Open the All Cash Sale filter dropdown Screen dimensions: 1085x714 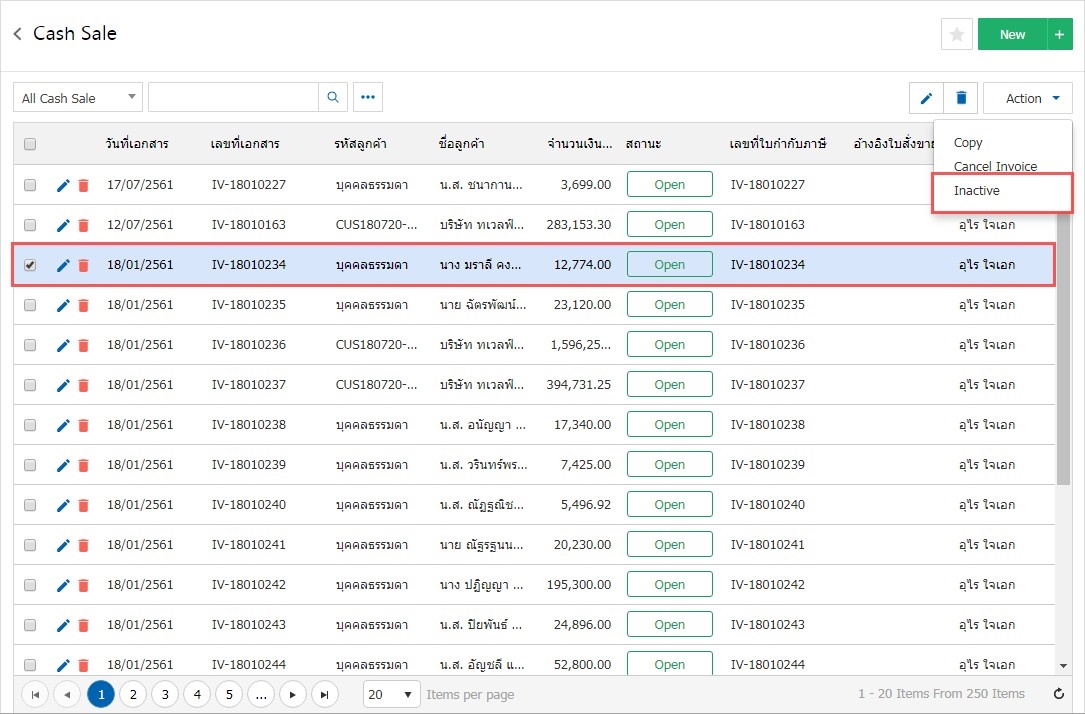coord(78,98)
